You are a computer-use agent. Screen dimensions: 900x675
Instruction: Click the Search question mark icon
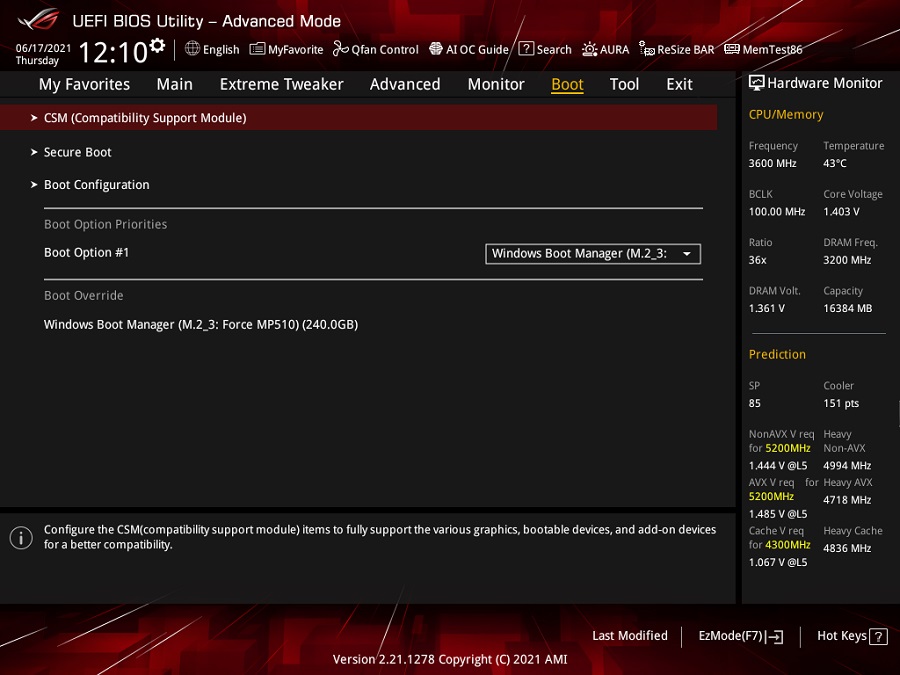(526, 49)
